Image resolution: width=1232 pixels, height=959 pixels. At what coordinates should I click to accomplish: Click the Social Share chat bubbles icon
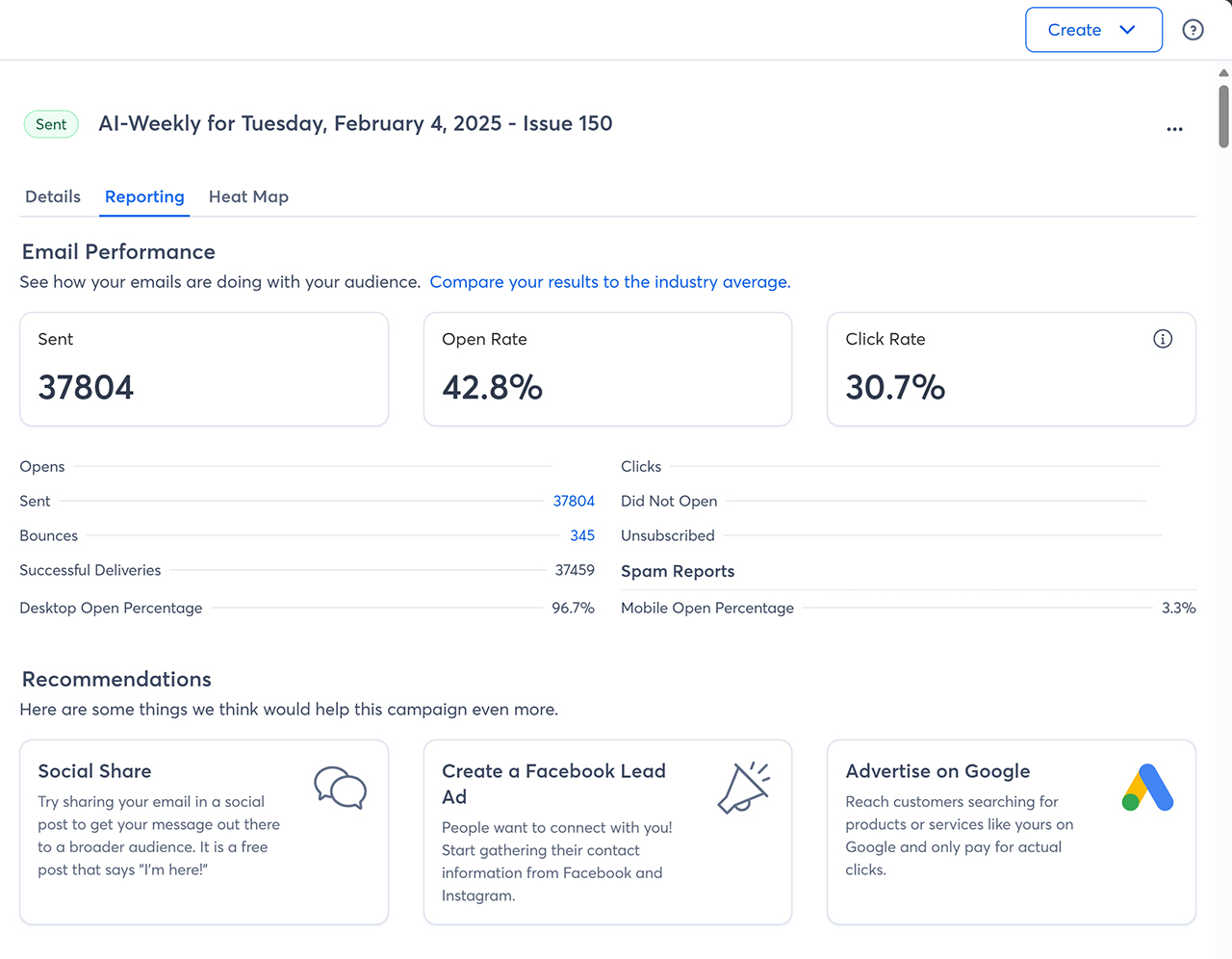click(x=340, y=788)
